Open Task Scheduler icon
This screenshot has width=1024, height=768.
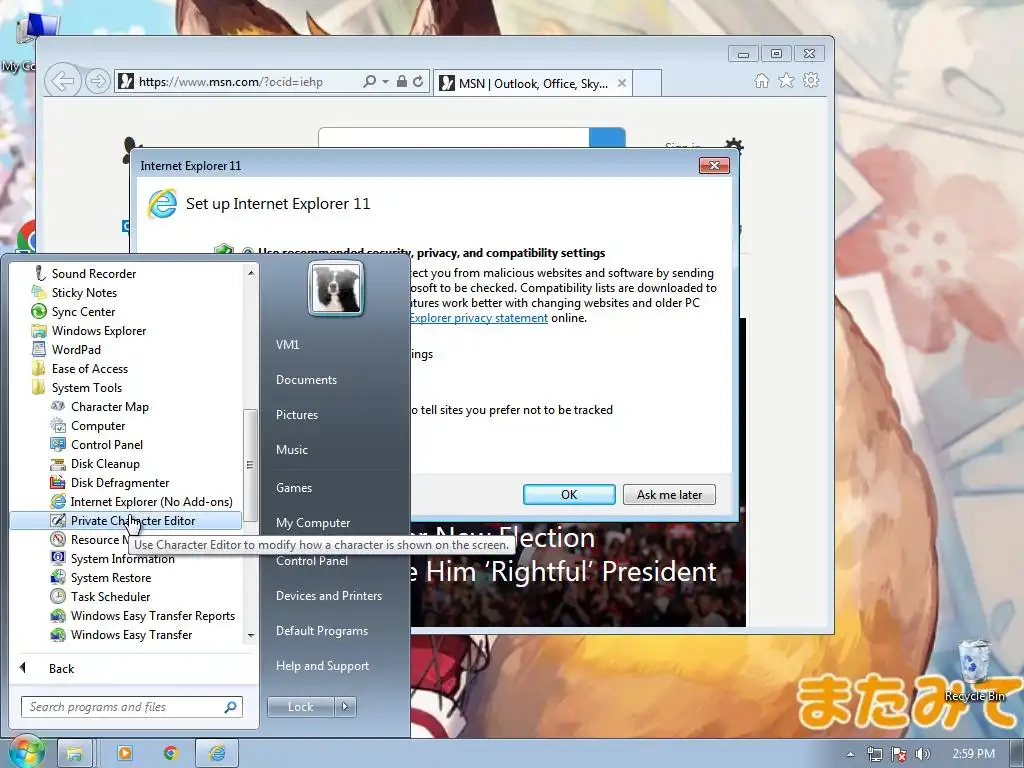coord(58,596)
